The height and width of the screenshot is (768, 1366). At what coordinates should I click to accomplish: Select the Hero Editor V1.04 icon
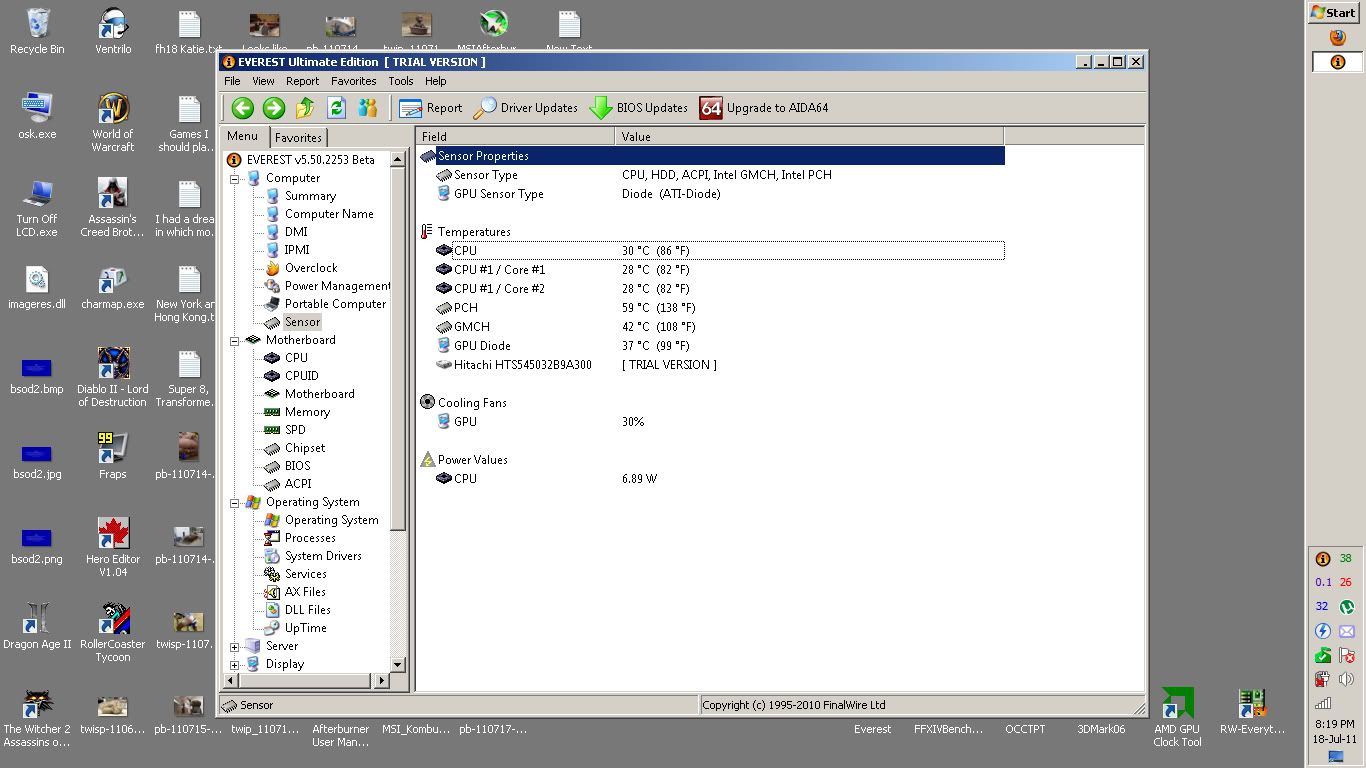[x=113, y=548]
